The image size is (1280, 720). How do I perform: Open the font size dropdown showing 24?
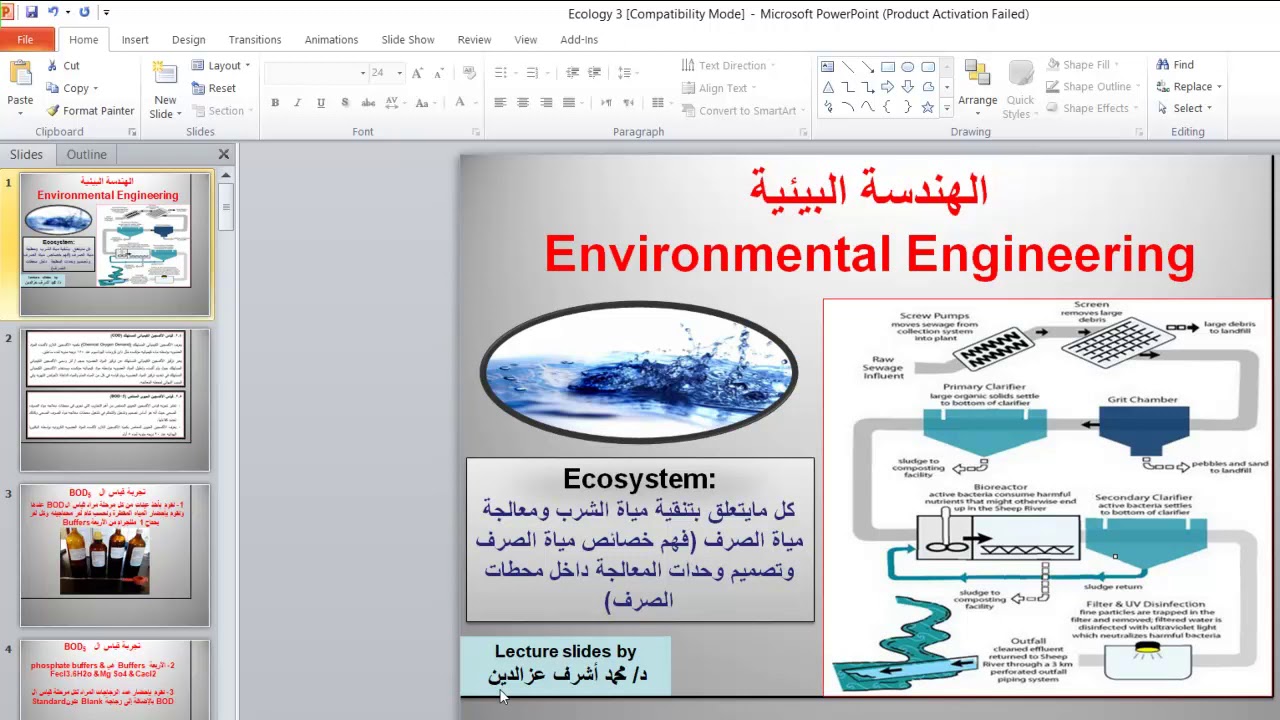pyautogui.click(x=400, y=73)
